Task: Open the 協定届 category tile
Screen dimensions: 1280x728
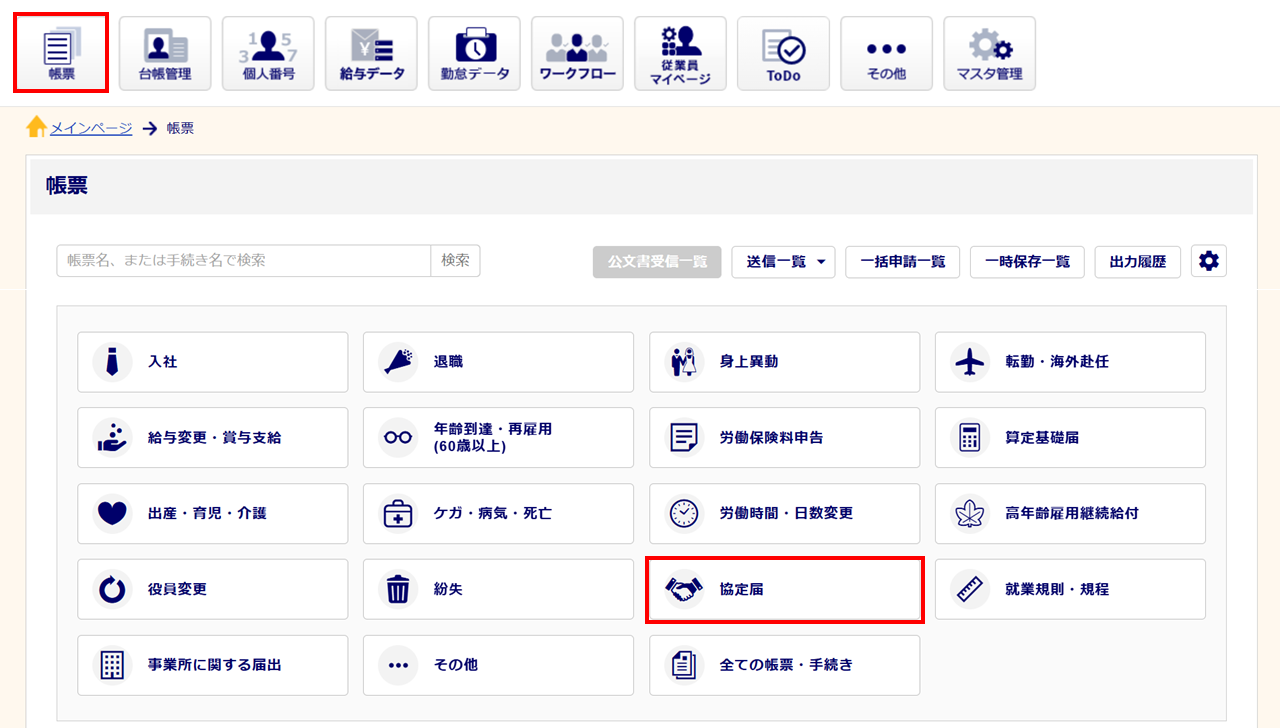Action: pyautogui.click(x=784, y=590)
